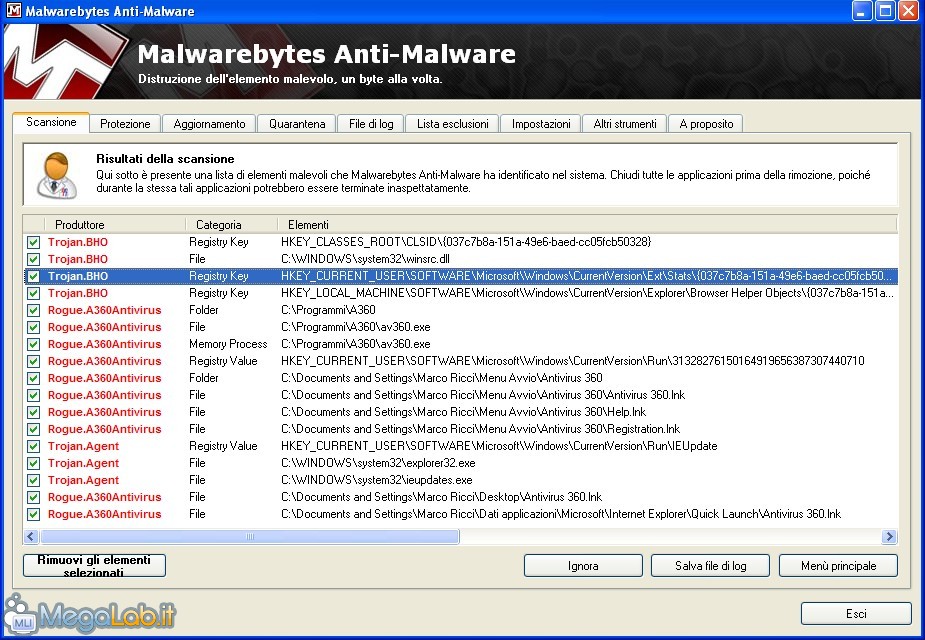
Task: Select the row with path C:\Programmi\A360\av360.exe File
Action: tap(460, 327)
